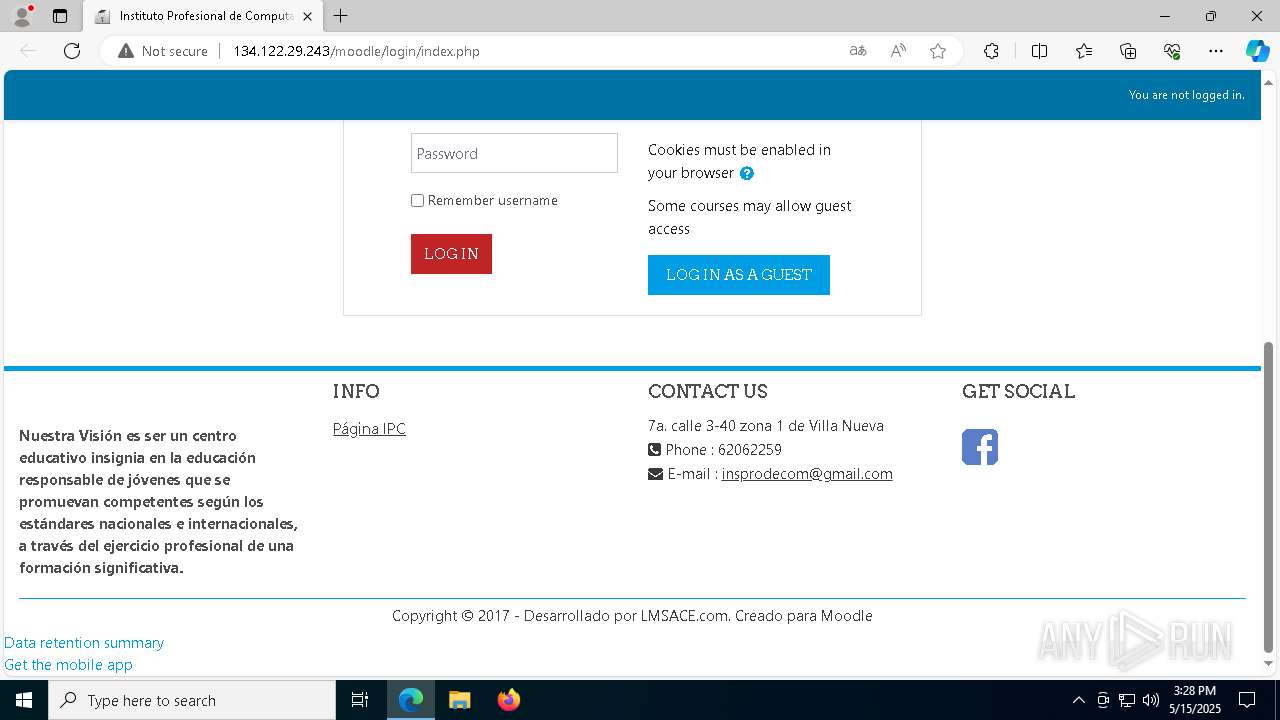Open the Extensions puzzle icon
1280x720 pixels.
991,51
